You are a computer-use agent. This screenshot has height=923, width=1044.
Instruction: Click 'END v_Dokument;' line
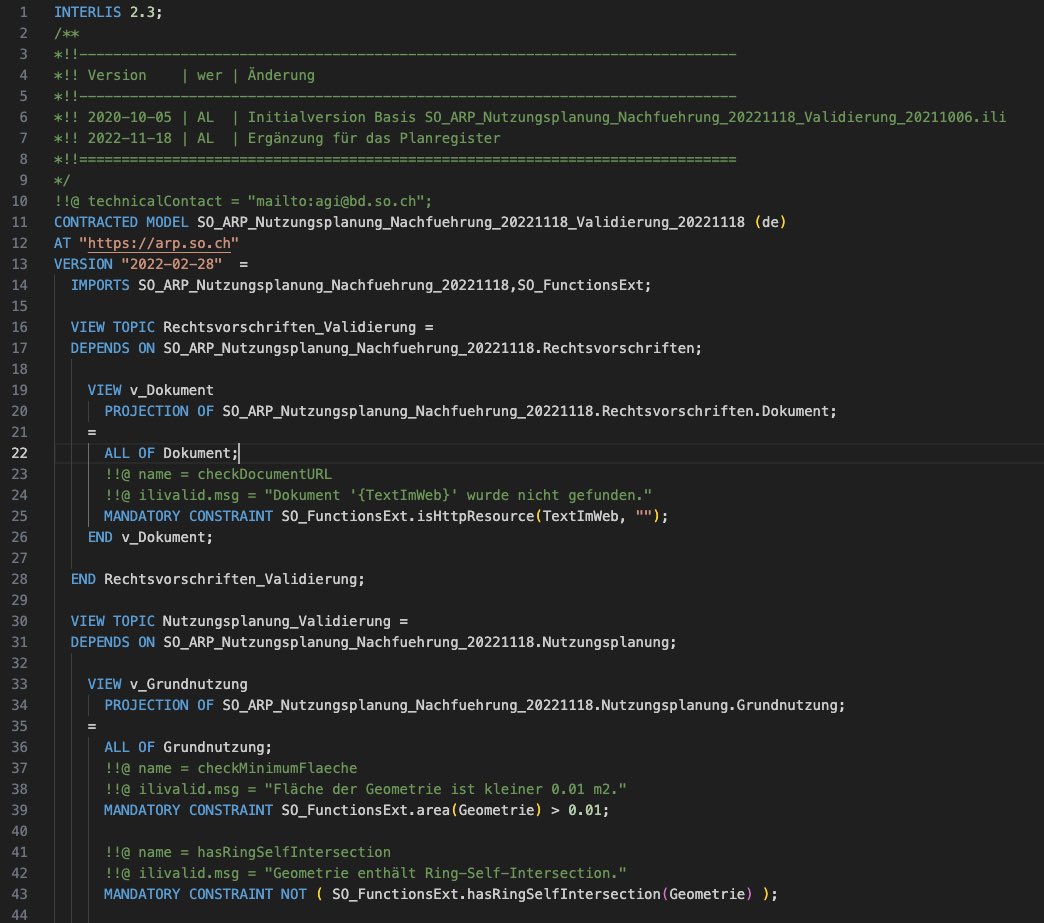coord(150,537)
